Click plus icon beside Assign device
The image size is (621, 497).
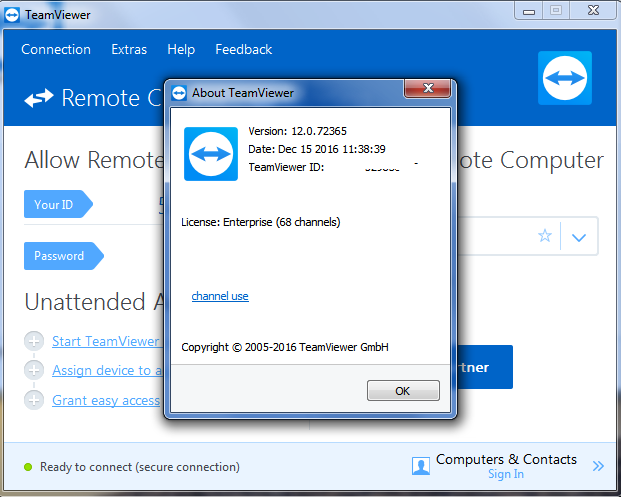(34, 370)
